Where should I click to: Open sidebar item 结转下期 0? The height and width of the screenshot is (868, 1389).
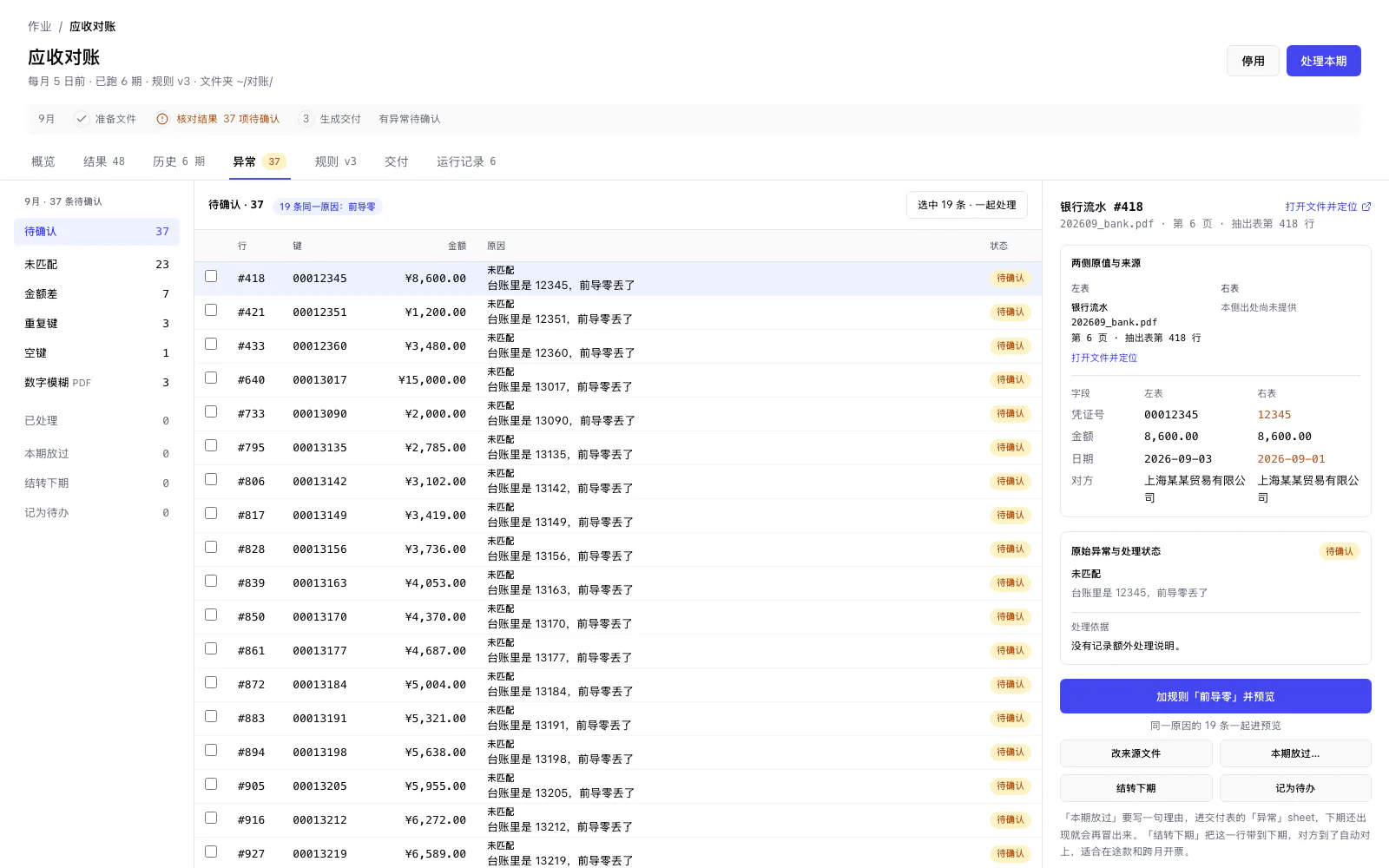pos(97,483)
